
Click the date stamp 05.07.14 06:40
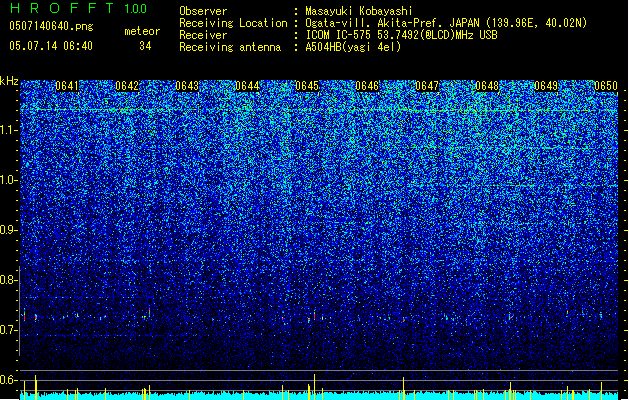(x=51, y=46)
